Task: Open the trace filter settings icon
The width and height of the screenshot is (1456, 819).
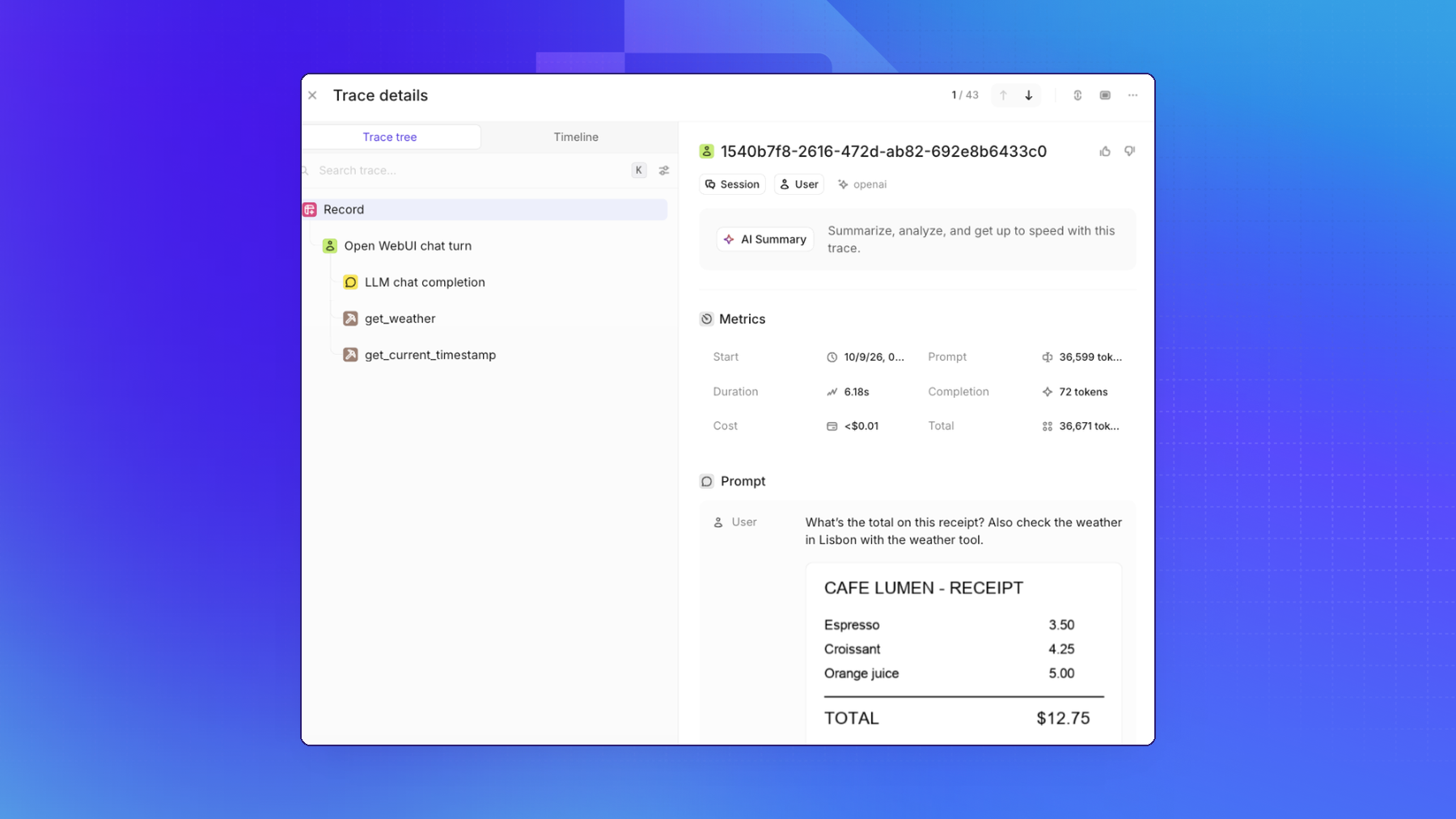Action: 664,171
